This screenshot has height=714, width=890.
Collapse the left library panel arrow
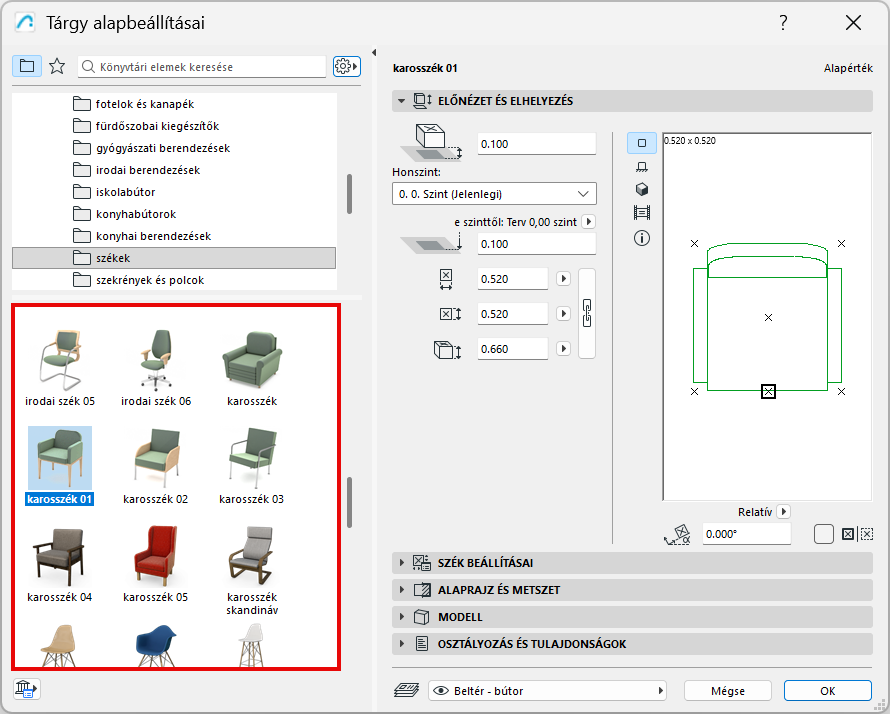[x=373, y=52]
